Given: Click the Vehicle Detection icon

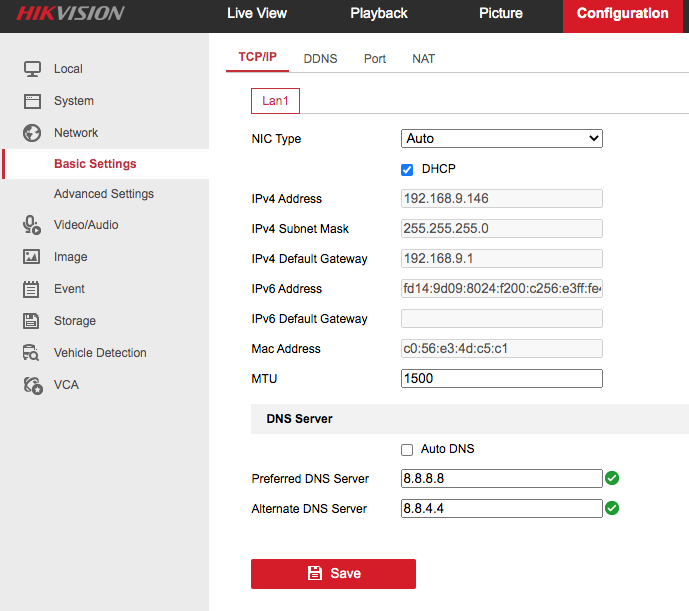Looking at the screenshot, I should [32, 353].
